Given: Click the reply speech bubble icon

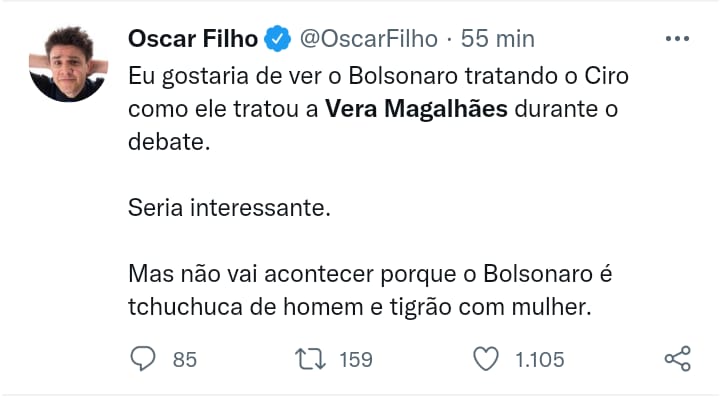Looking at the screenshot, I should pos(144,358).
